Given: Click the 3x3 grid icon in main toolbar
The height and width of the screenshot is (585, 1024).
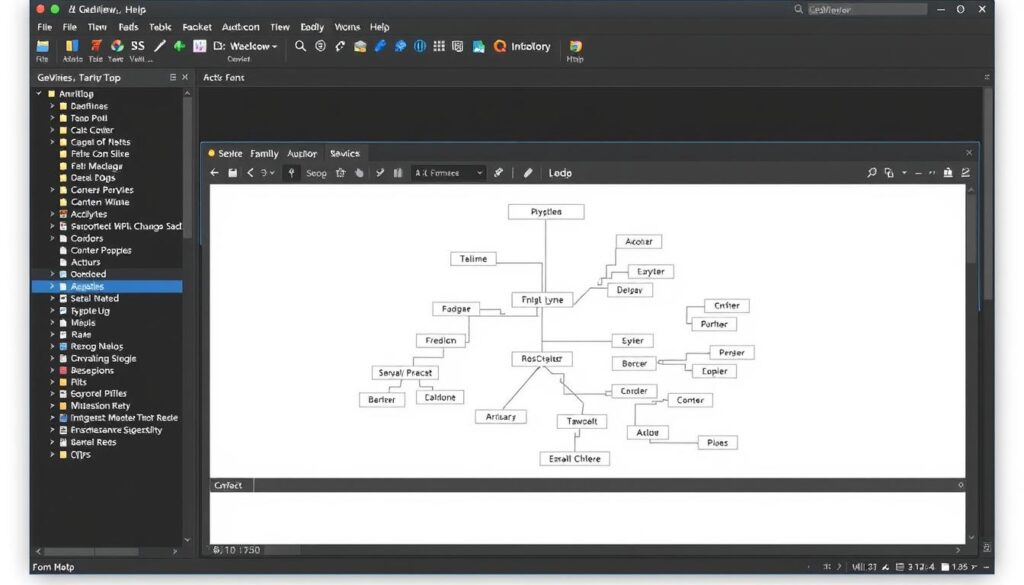Looking at the screenshot, I should pos(439,46).
